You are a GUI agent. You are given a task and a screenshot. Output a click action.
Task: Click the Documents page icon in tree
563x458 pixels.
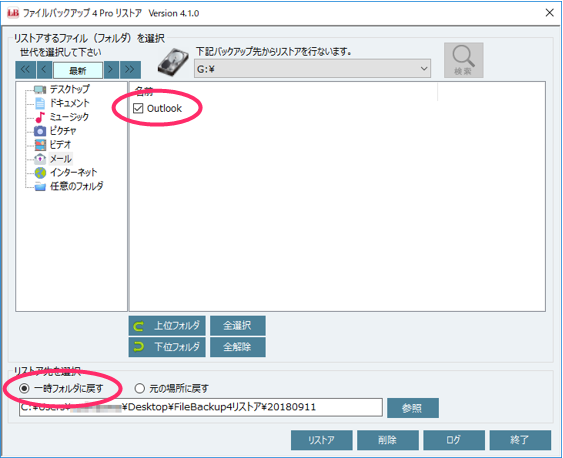coord(40,103)
